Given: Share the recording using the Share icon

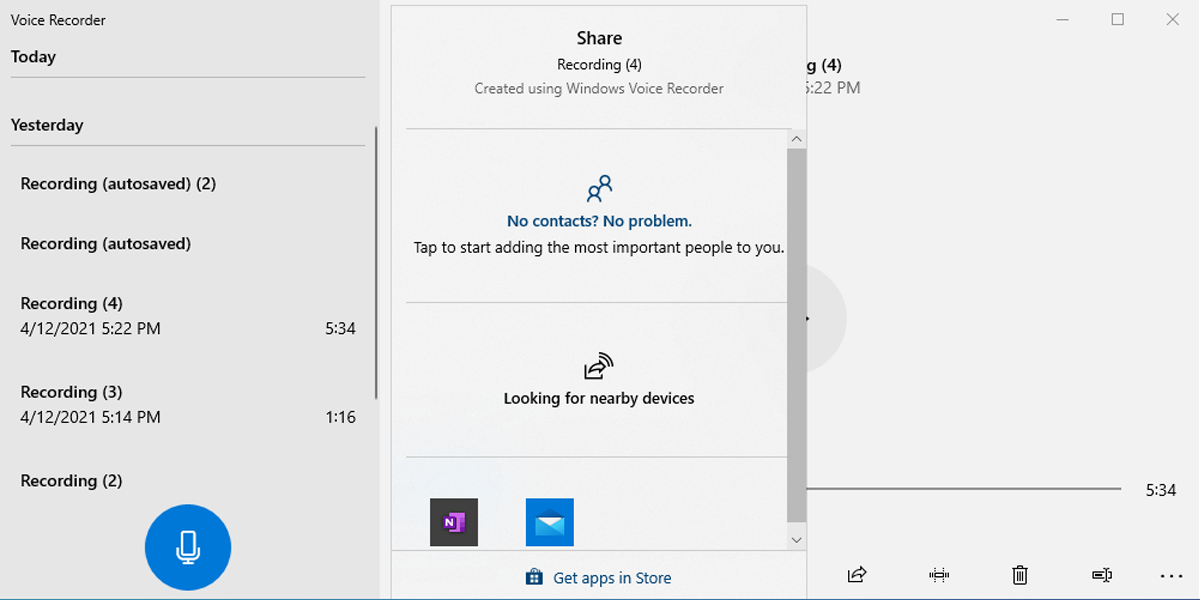Looking at the screenshot, I should coord(856,575).
